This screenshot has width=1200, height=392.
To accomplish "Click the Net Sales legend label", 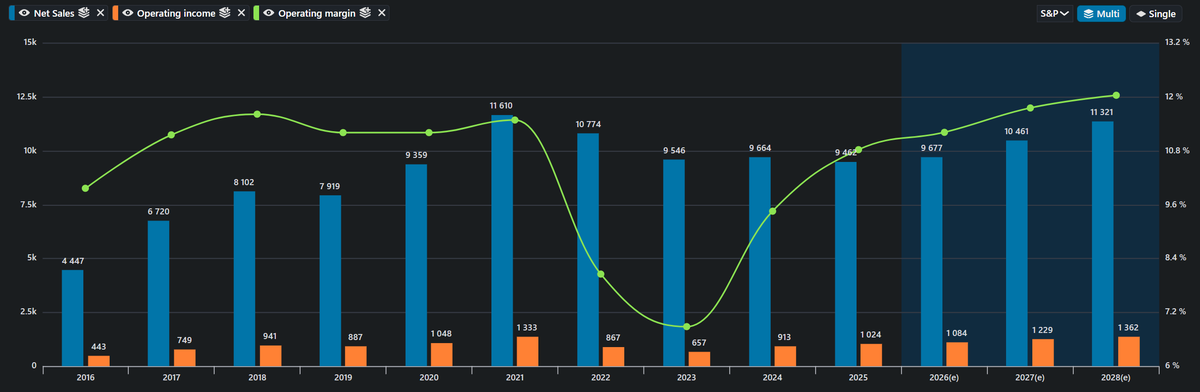I will tap(55, 14).
